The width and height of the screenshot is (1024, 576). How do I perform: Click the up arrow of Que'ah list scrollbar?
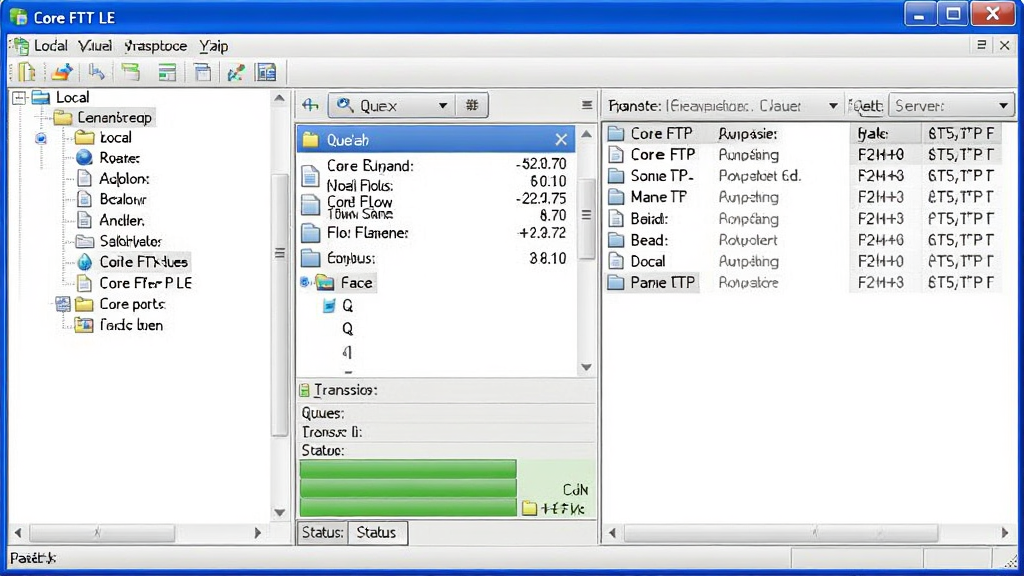[x=586, y=134]
